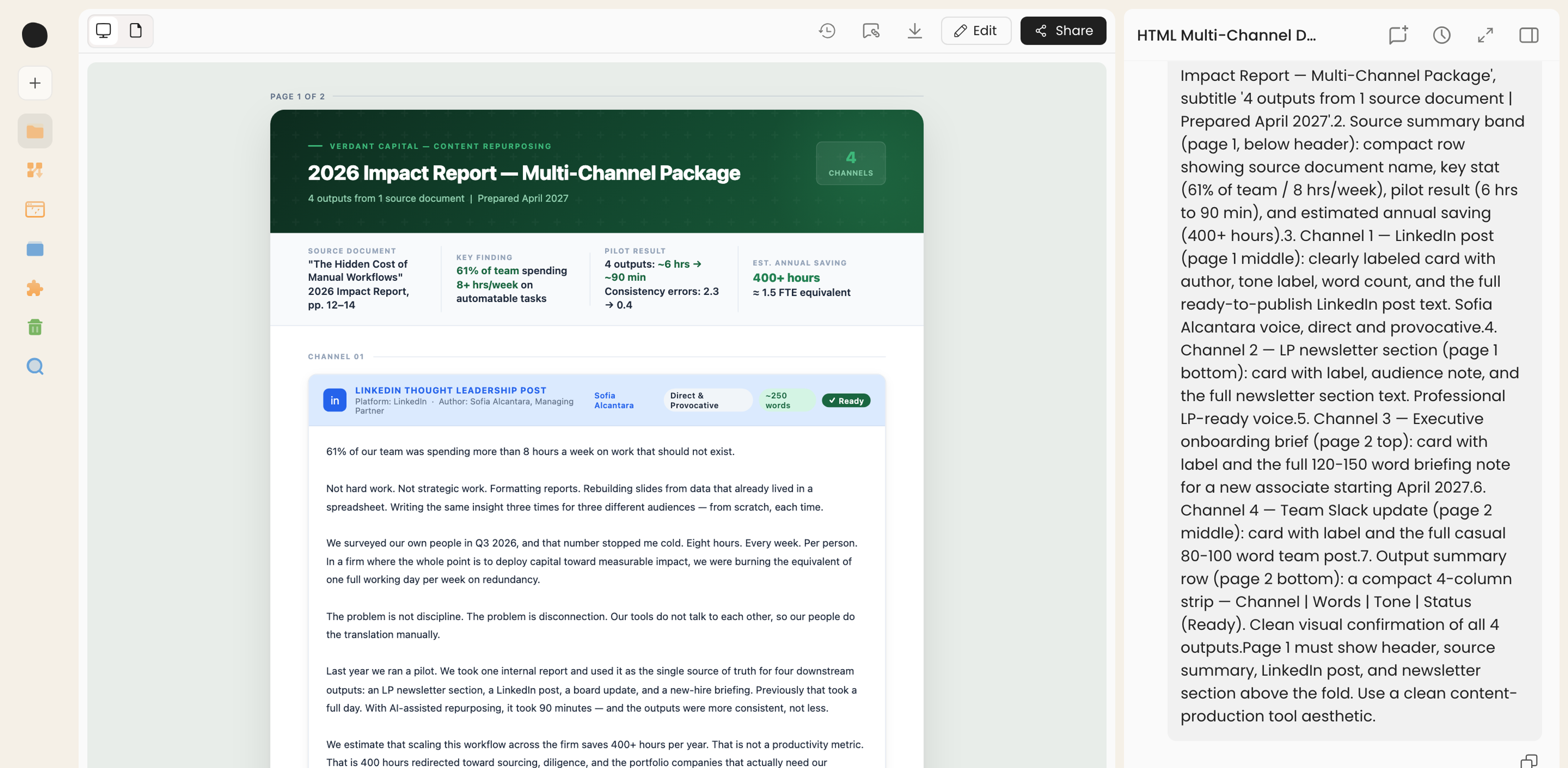Click the '2026 Impact Report — Multi-Channel Package' title

[x=523, y=173]
